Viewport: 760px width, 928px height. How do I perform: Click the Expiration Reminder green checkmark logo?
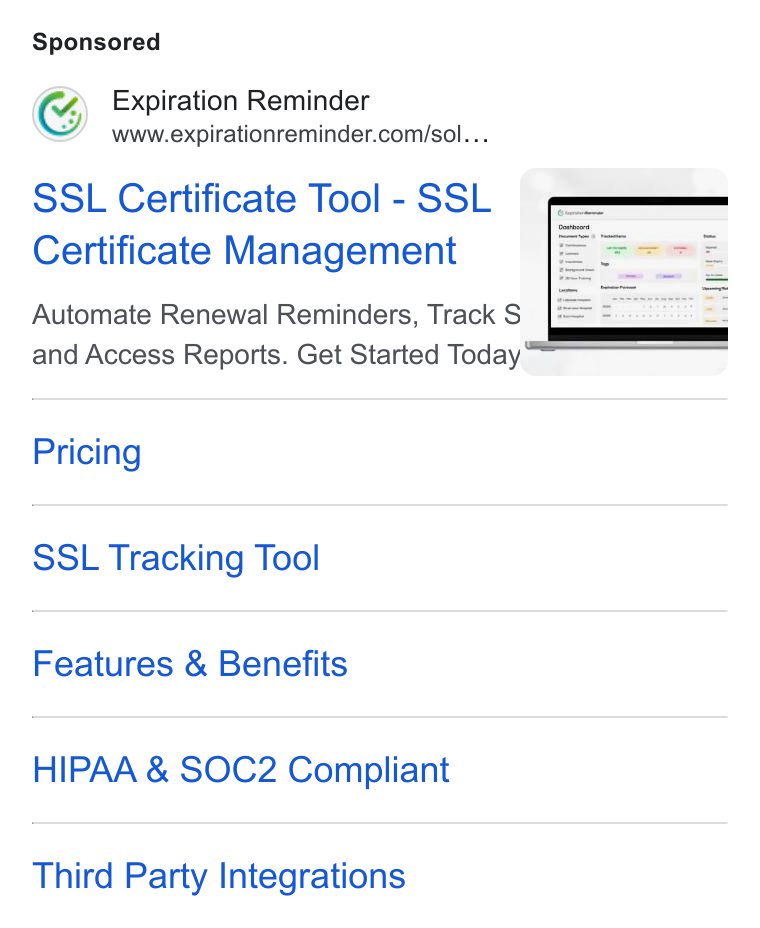tap(60, 114)
